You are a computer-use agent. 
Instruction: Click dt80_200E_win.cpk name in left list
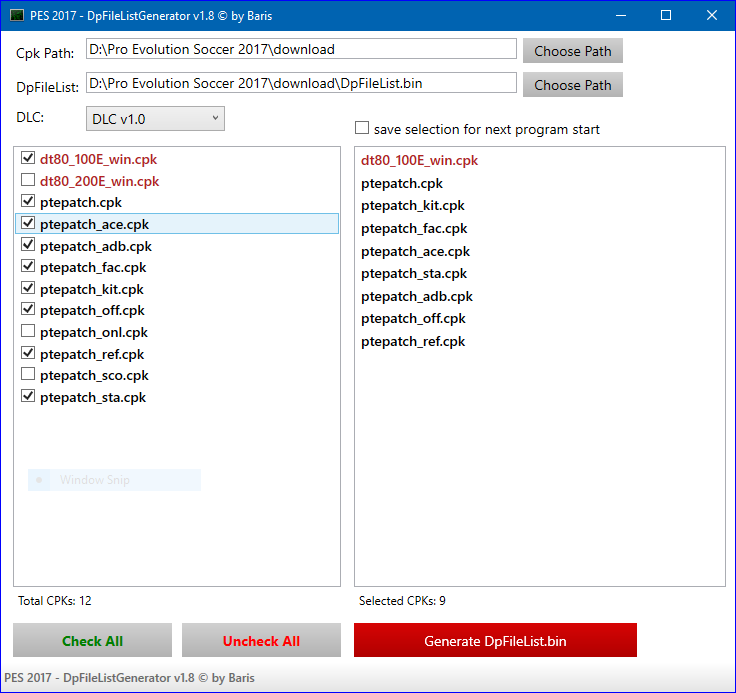tap(100, 181)
